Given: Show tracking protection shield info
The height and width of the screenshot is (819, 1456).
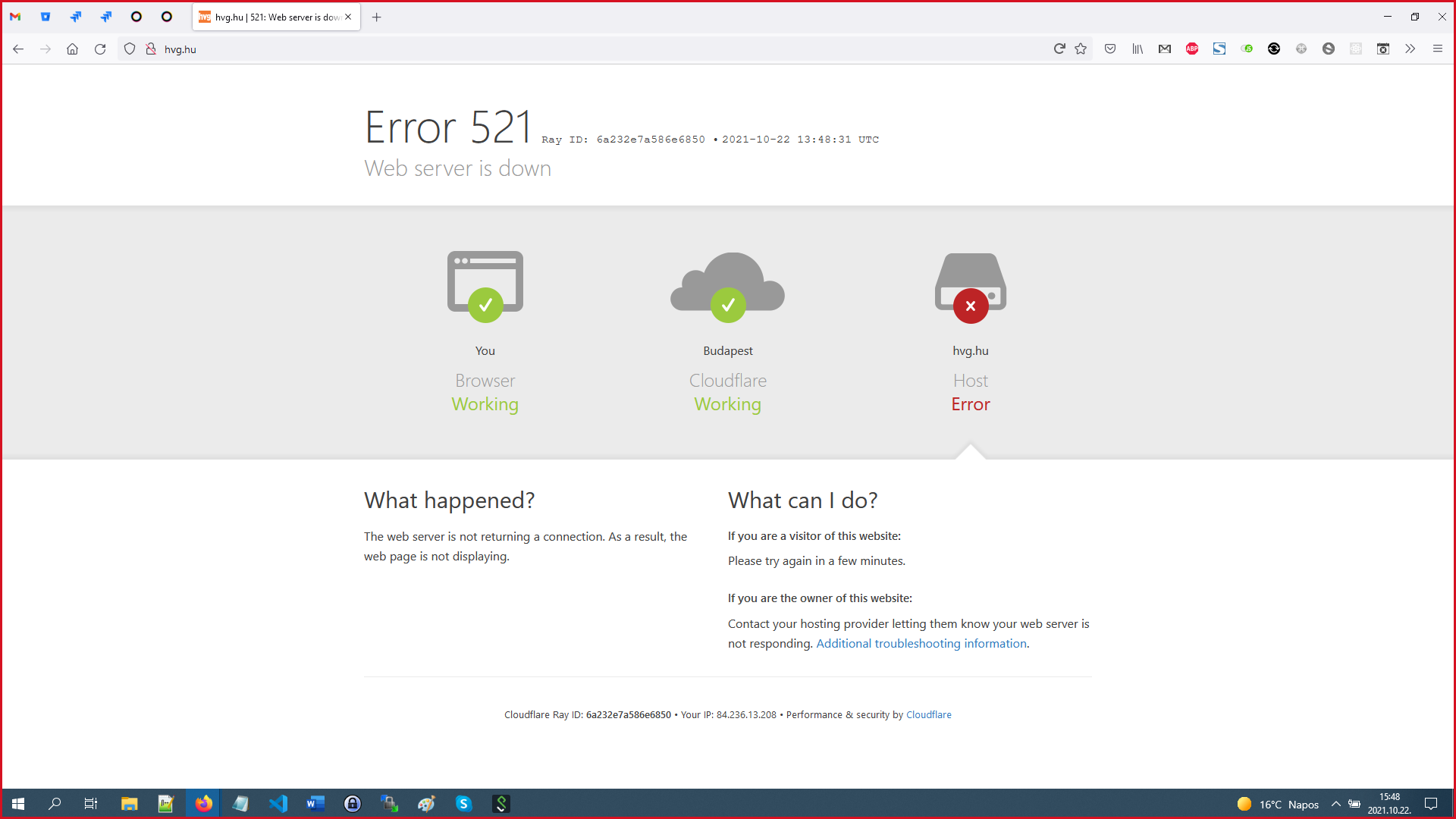Looking at the screenshot, I should tap(130, 49).
